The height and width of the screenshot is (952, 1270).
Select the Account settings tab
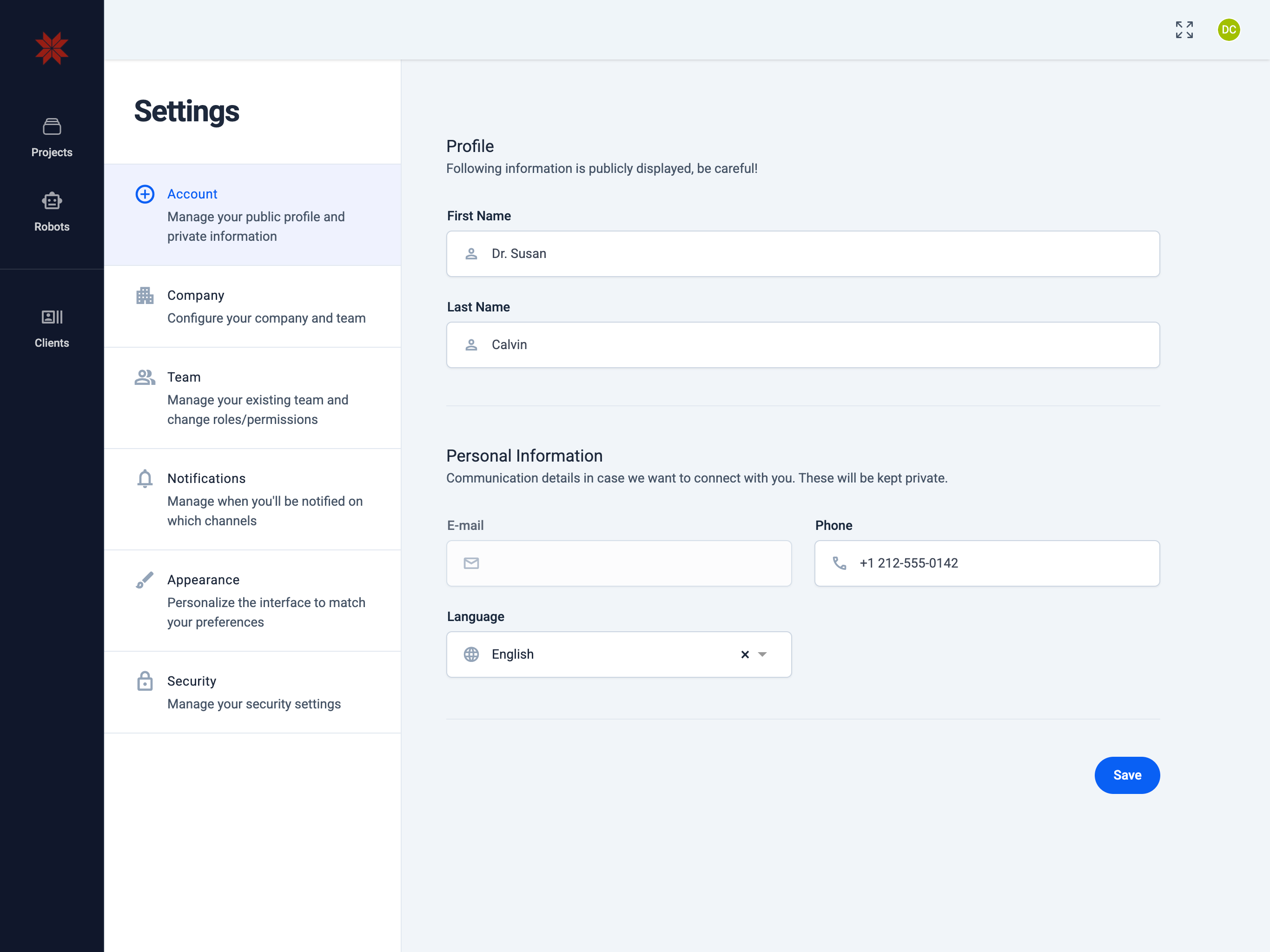[x=252, y=215]
